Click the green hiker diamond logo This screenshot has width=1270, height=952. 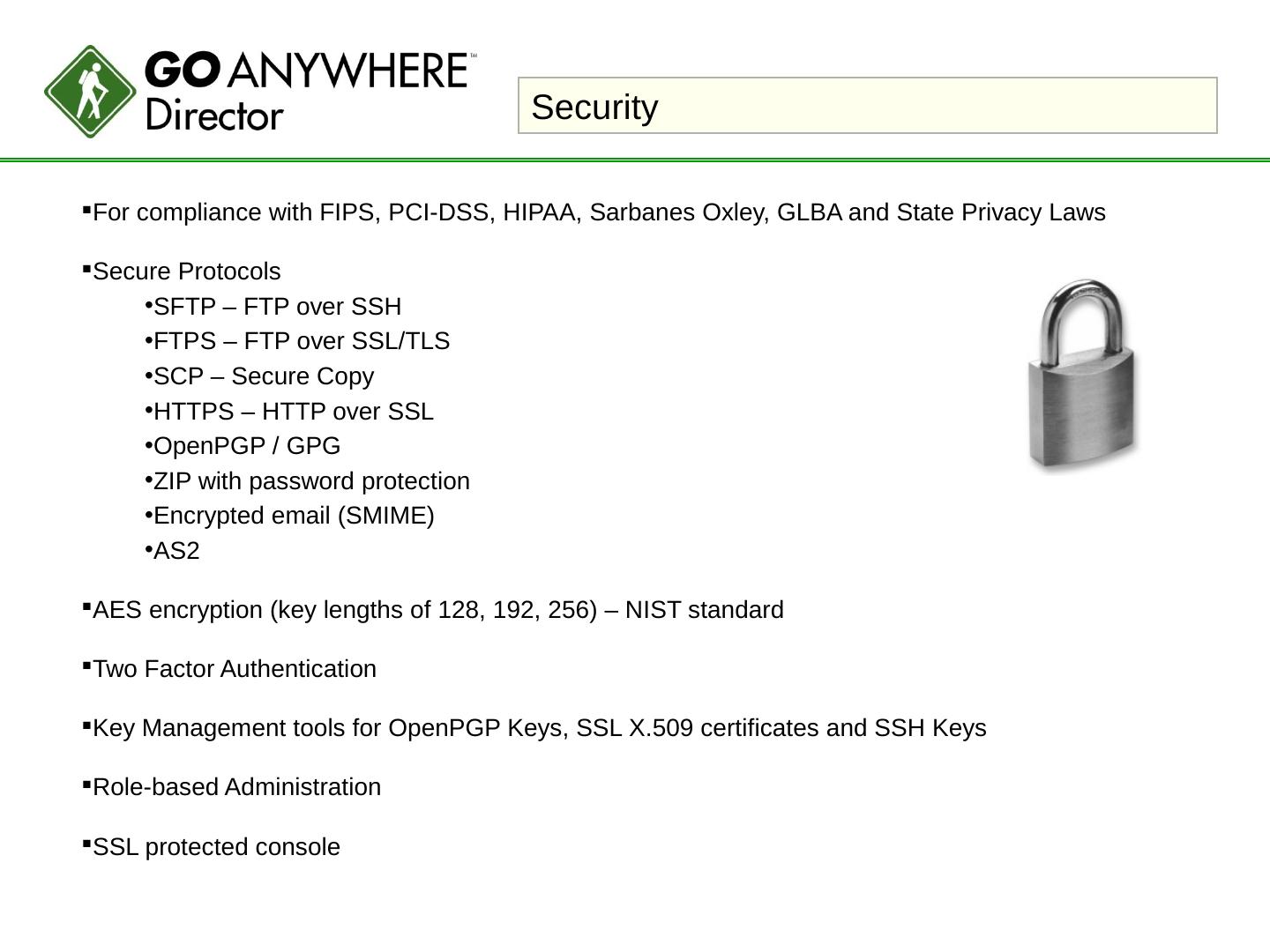tap(90, 92)
